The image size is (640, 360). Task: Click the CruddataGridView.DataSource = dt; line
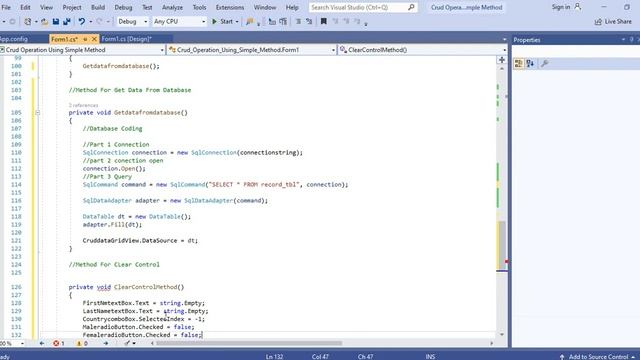click(140, 240)
